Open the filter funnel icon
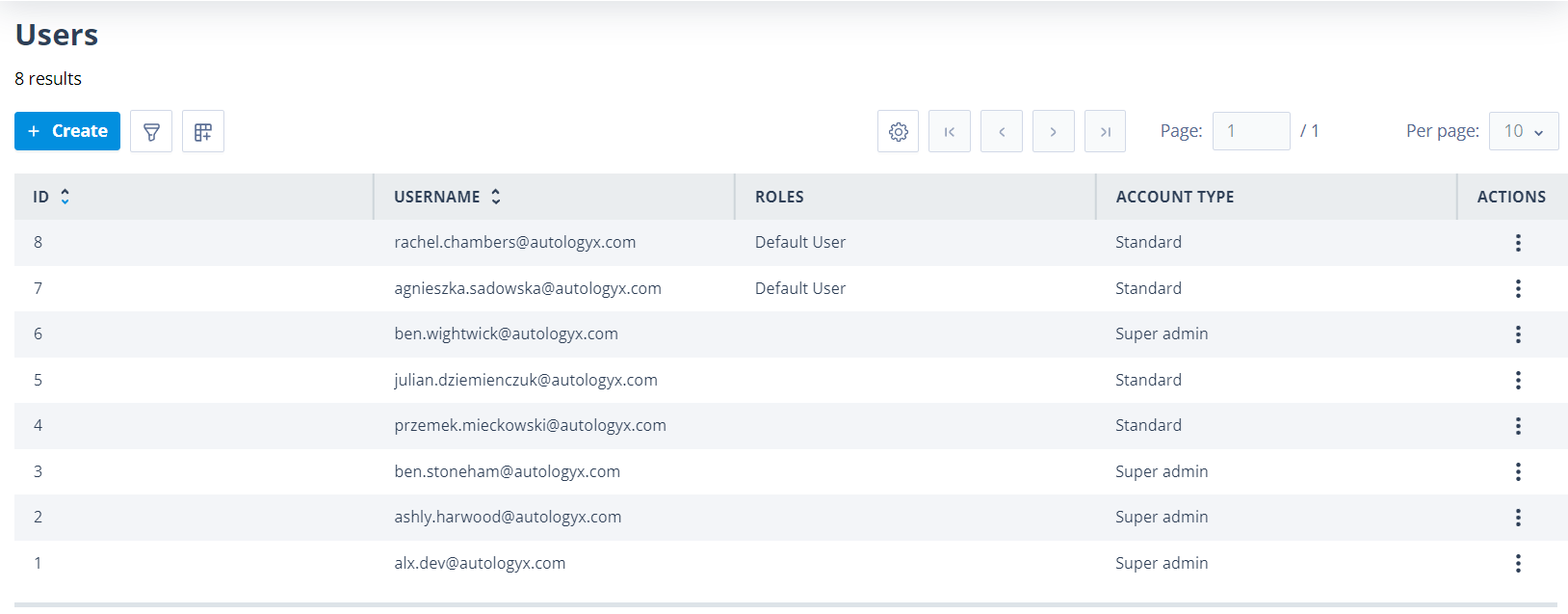 pos(151,131)
